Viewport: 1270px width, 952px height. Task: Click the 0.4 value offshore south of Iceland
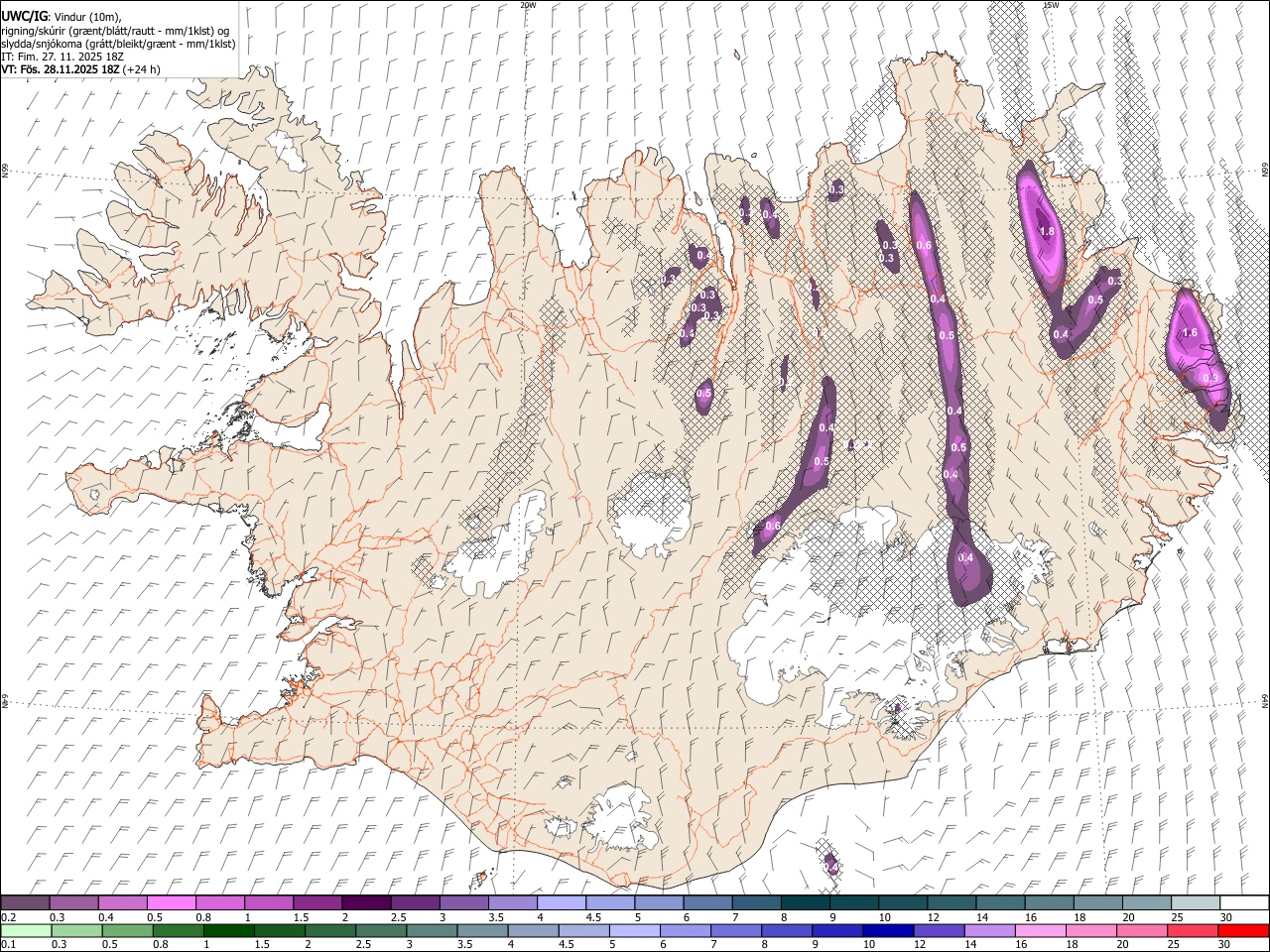[x=830, y=868]
